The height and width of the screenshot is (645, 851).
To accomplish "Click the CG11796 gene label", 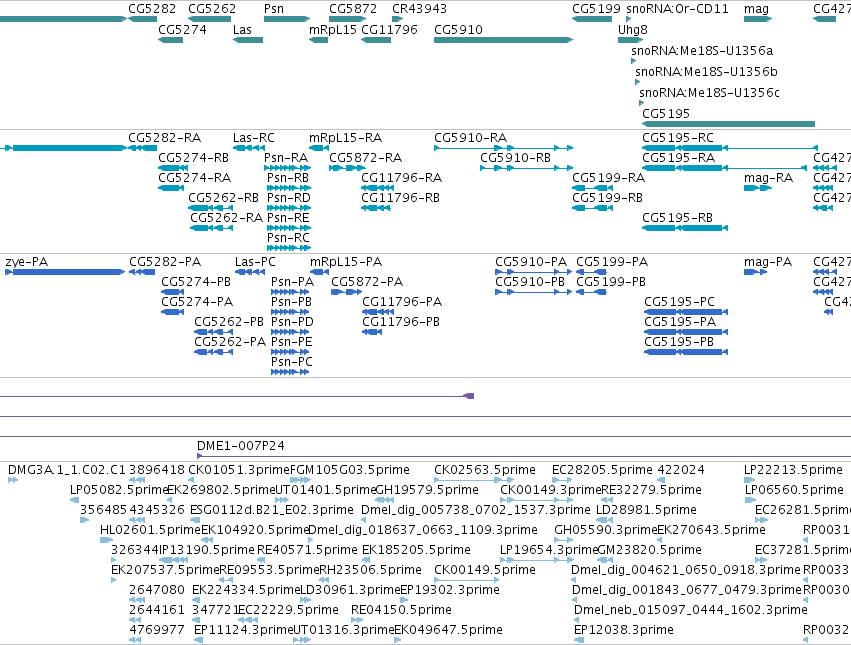I will click(389, 29).
